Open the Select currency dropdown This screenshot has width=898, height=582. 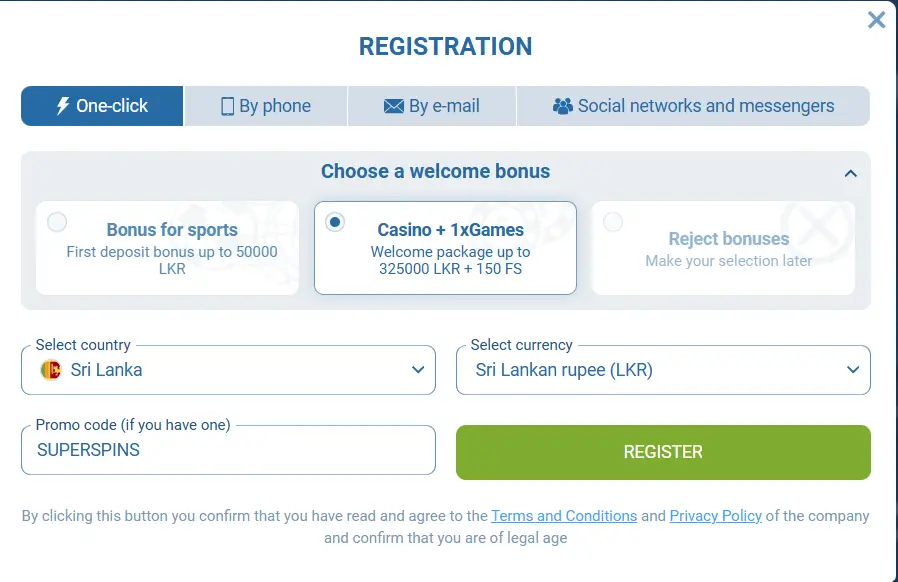pos(854,369)
